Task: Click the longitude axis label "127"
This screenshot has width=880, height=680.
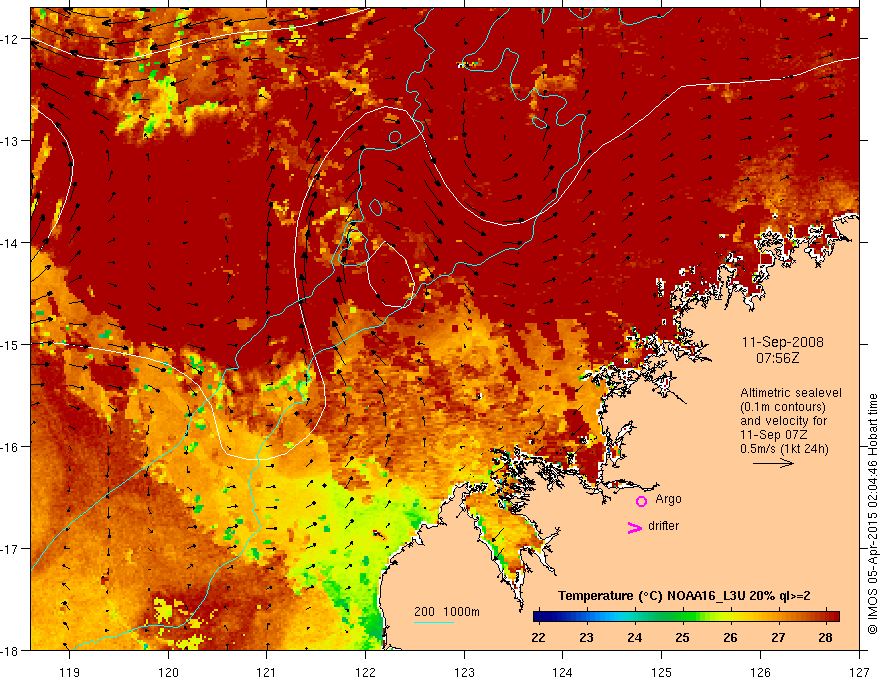Action: 859,672
